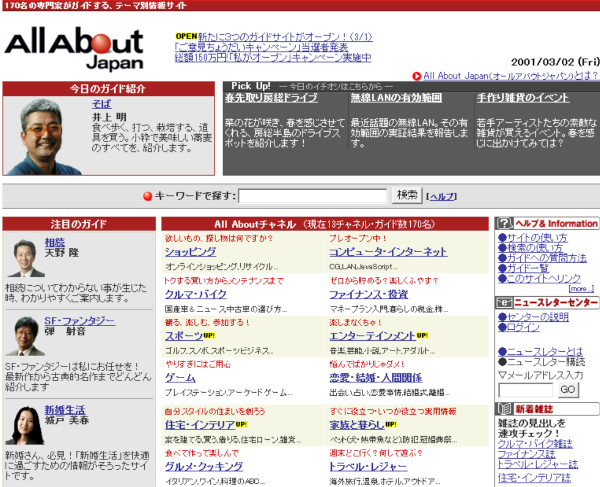Open the ファイナンス誌 magazine link
This screenshot has height=487, width=600.
[526, 454]
